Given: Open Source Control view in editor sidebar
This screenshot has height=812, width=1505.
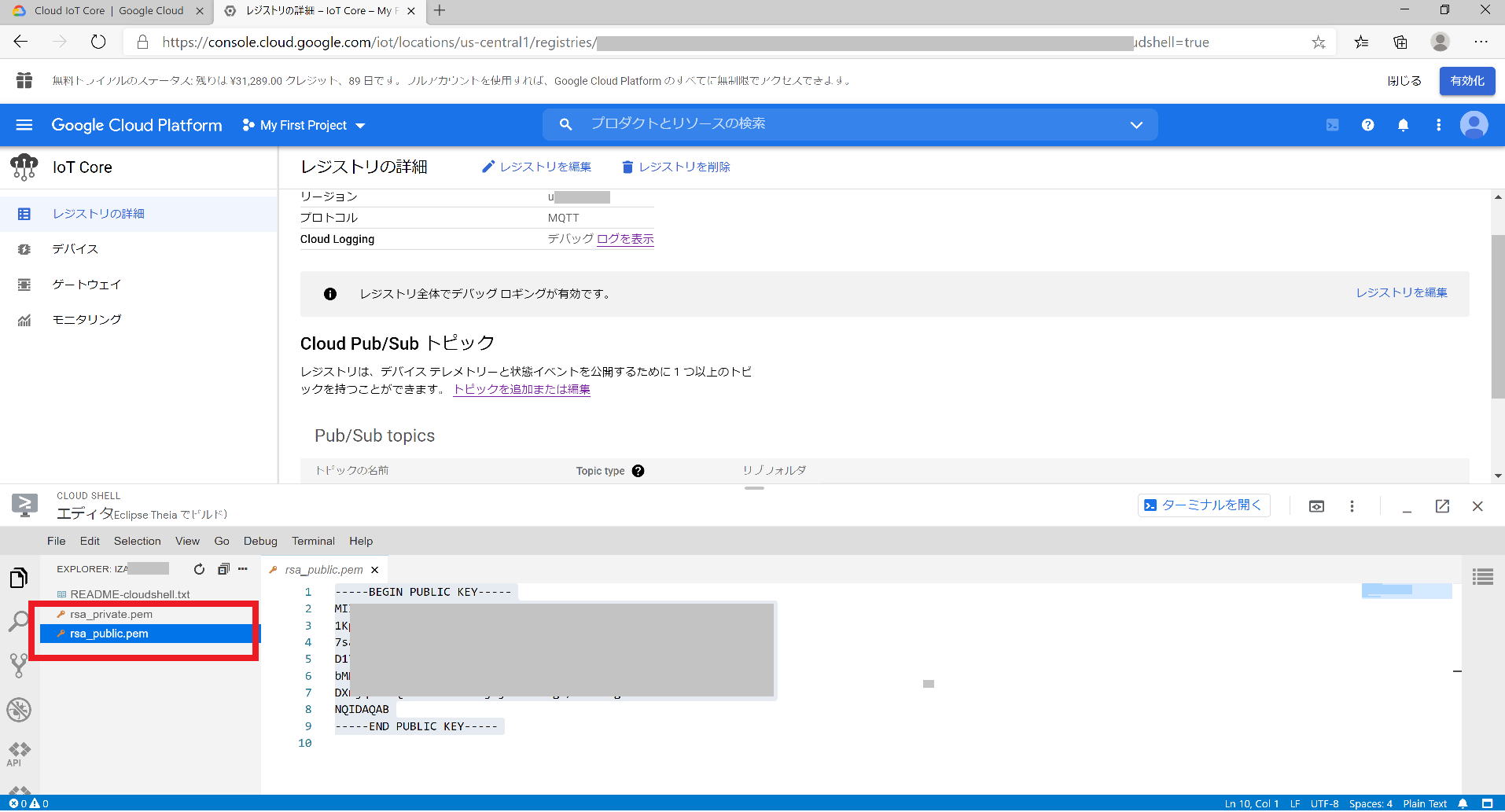Looking at the screenshot, I should [19, 665].
